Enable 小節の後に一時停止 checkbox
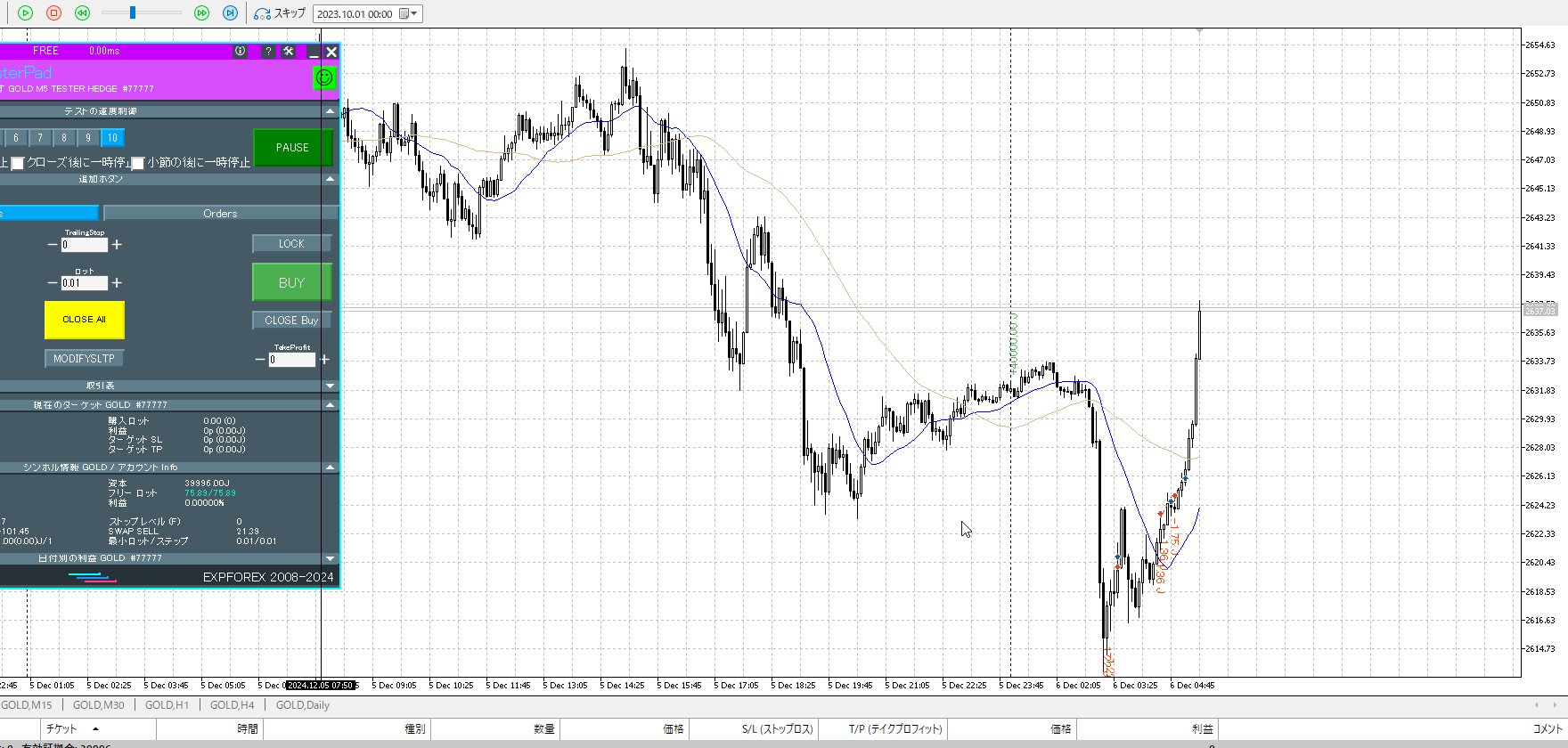The image size is (1568, 748). [138, 163]
